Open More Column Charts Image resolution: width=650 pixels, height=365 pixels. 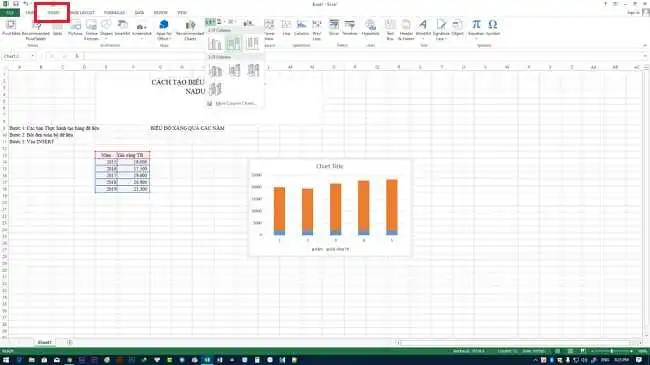pos(232,103)
